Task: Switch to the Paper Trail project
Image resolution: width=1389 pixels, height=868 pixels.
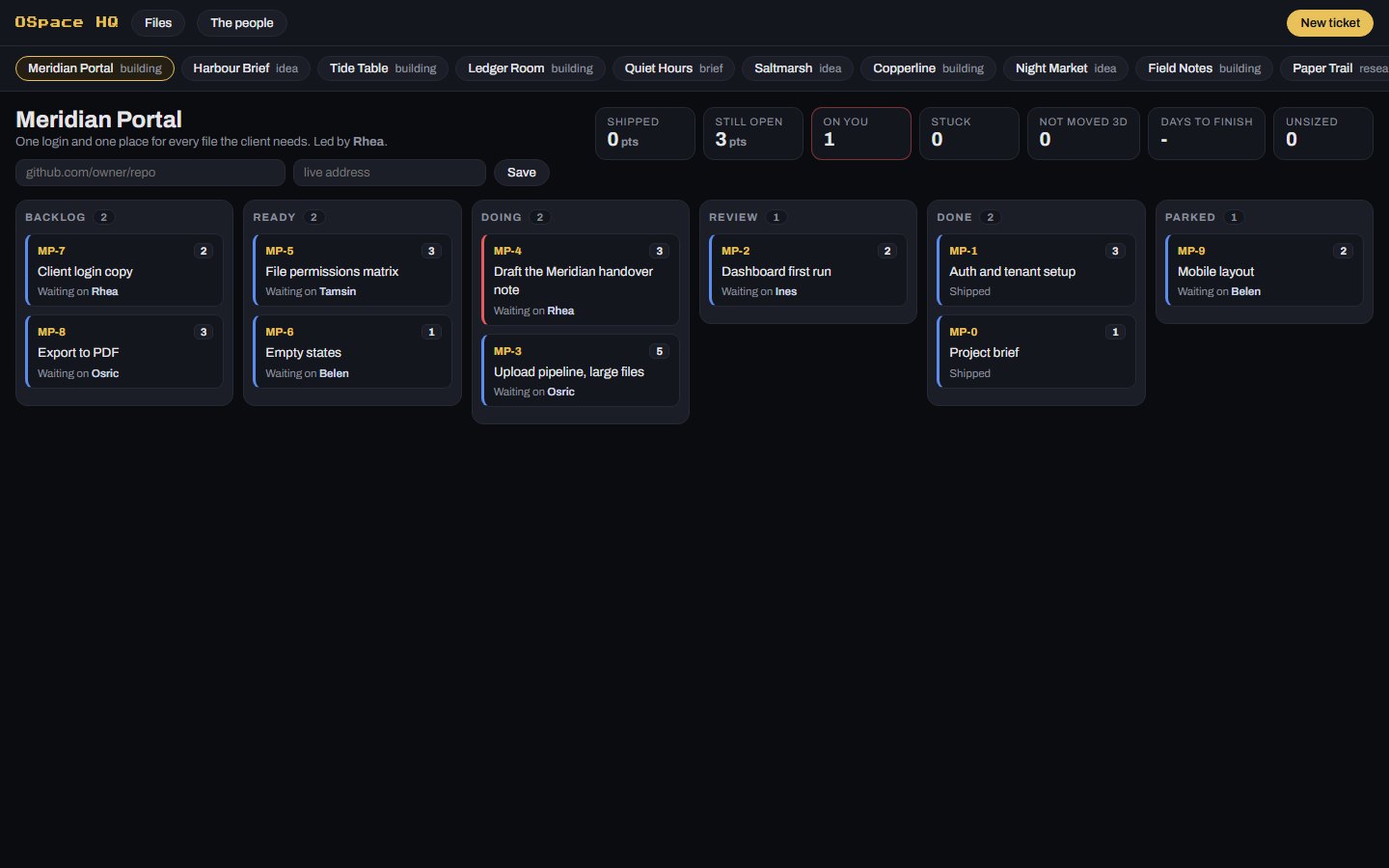Action: point(1336,68)
